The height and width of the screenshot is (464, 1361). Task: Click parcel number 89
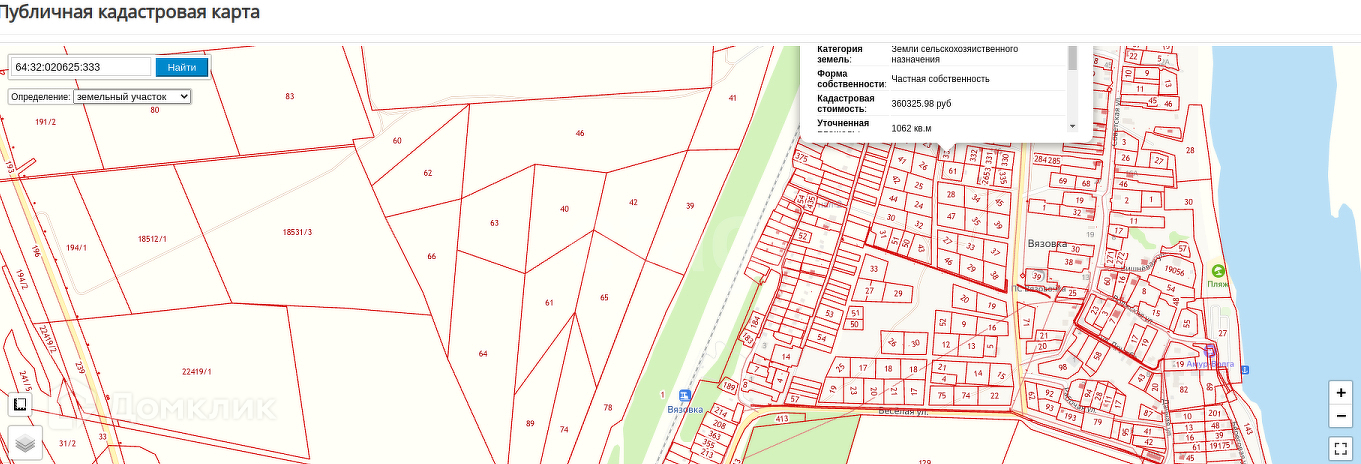click(530, 423)
